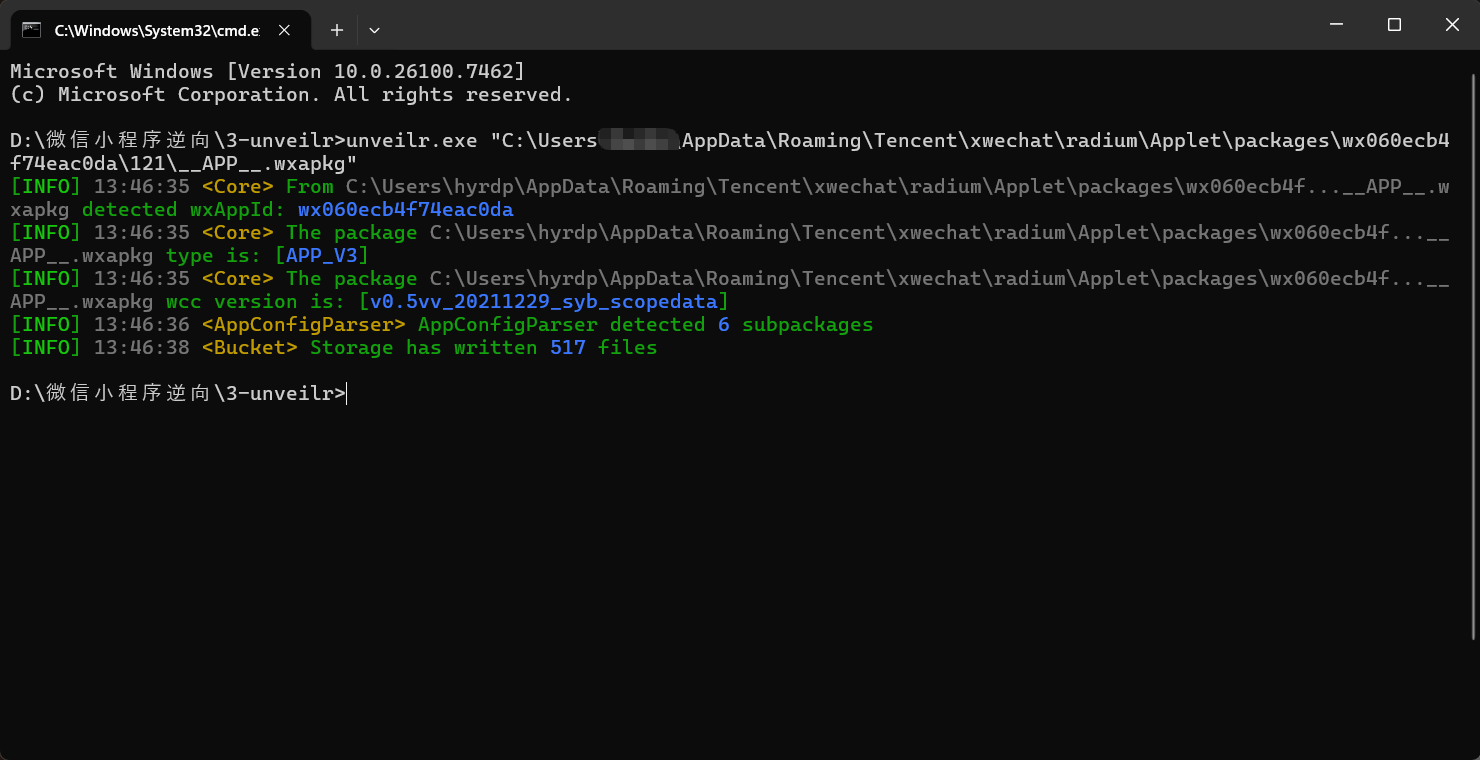Click the first <Core> tag before From
Viewport: 1480px width, 760px height.
(x=237, y=187)
